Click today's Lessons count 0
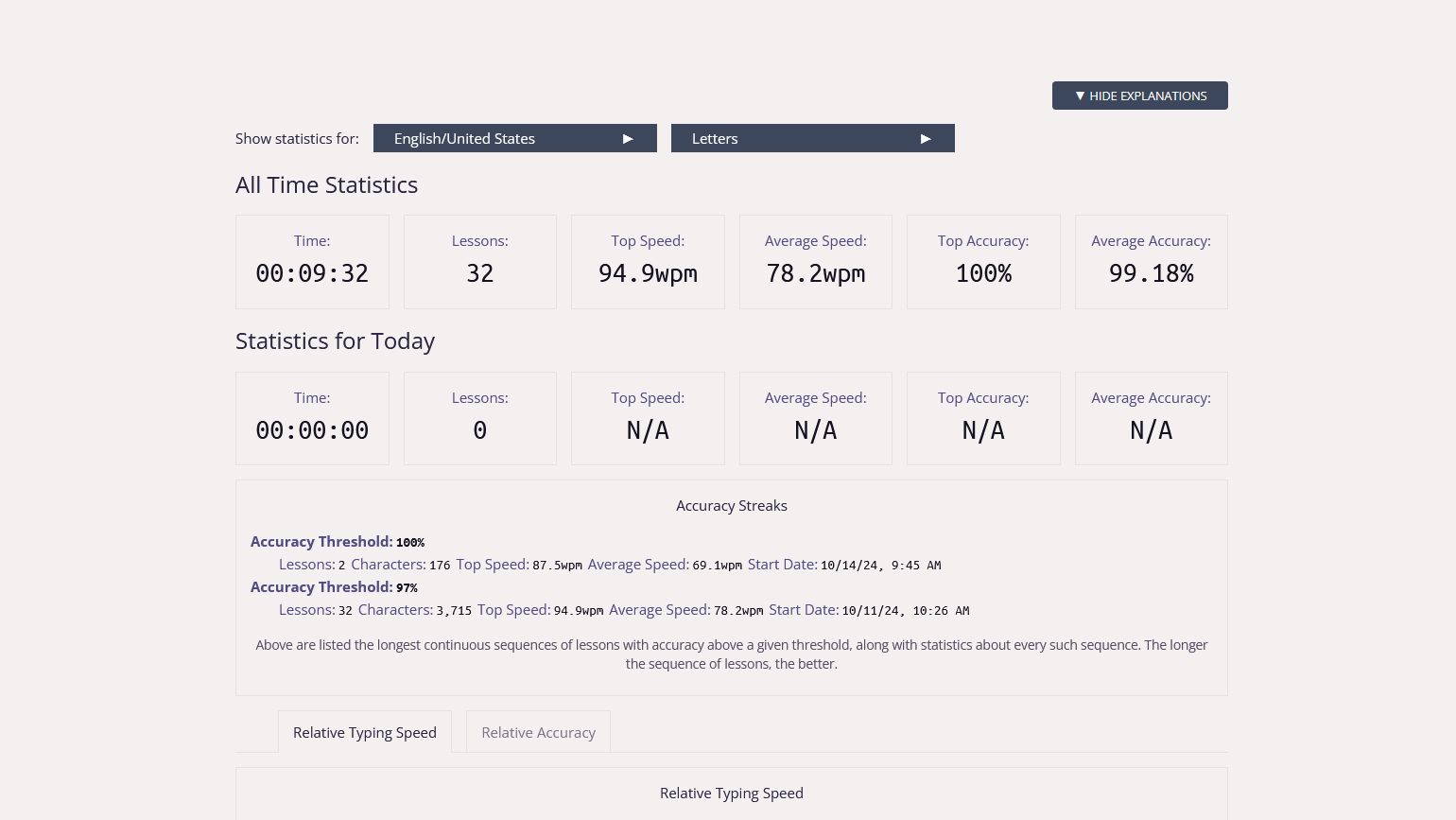The image size is (1456, 820). [480, 430]
